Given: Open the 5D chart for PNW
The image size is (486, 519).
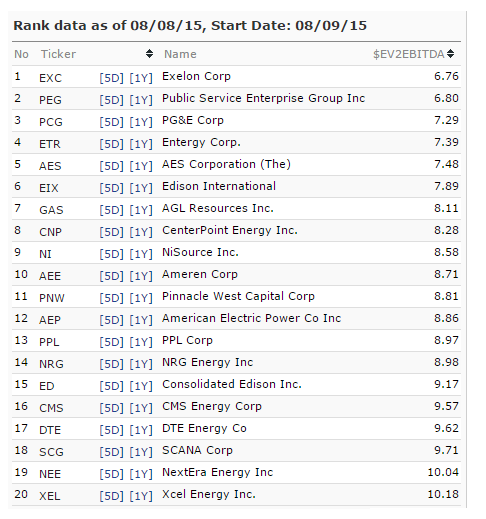Looking at the screenshot, I should click(x=111, y=298).
